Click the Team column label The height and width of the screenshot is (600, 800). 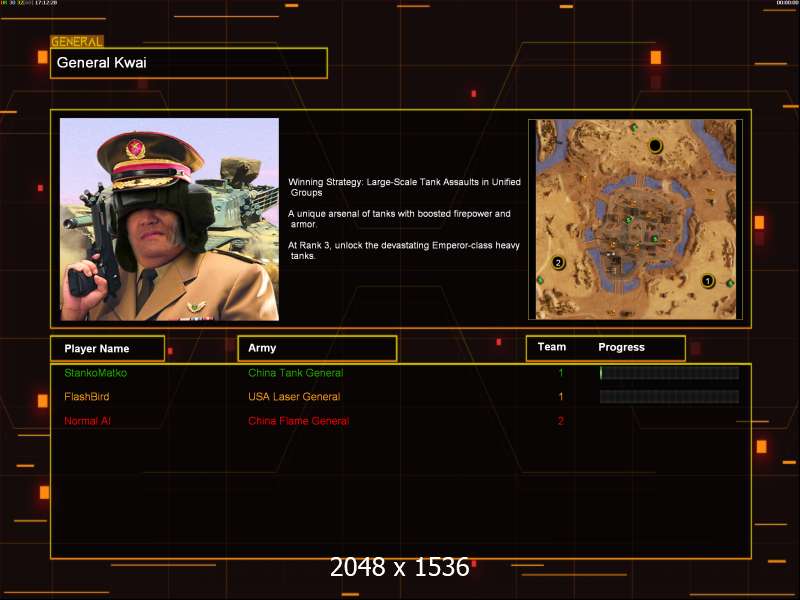(x=552, y=347)
